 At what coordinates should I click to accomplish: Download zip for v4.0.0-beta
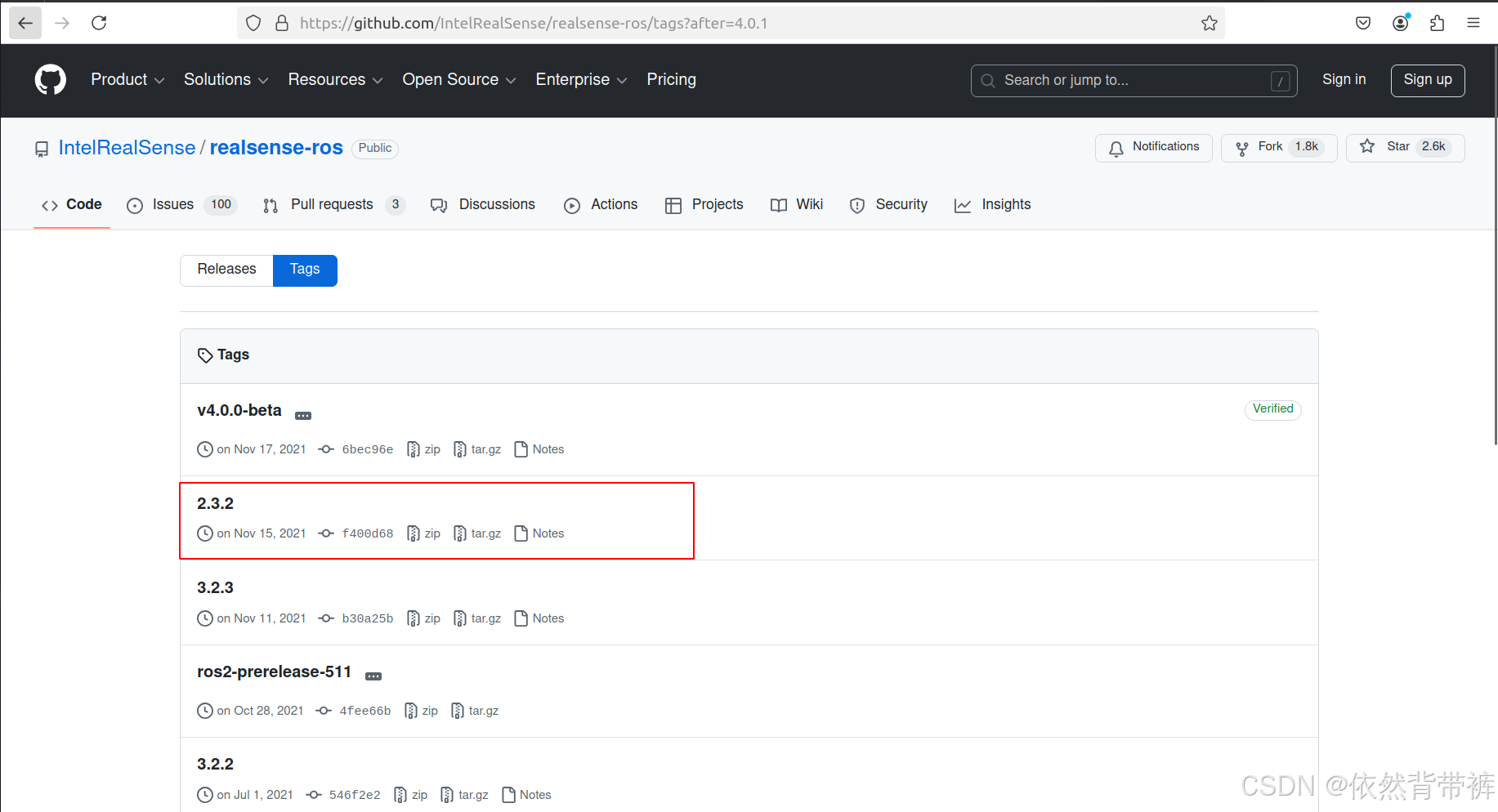point(423,449)
